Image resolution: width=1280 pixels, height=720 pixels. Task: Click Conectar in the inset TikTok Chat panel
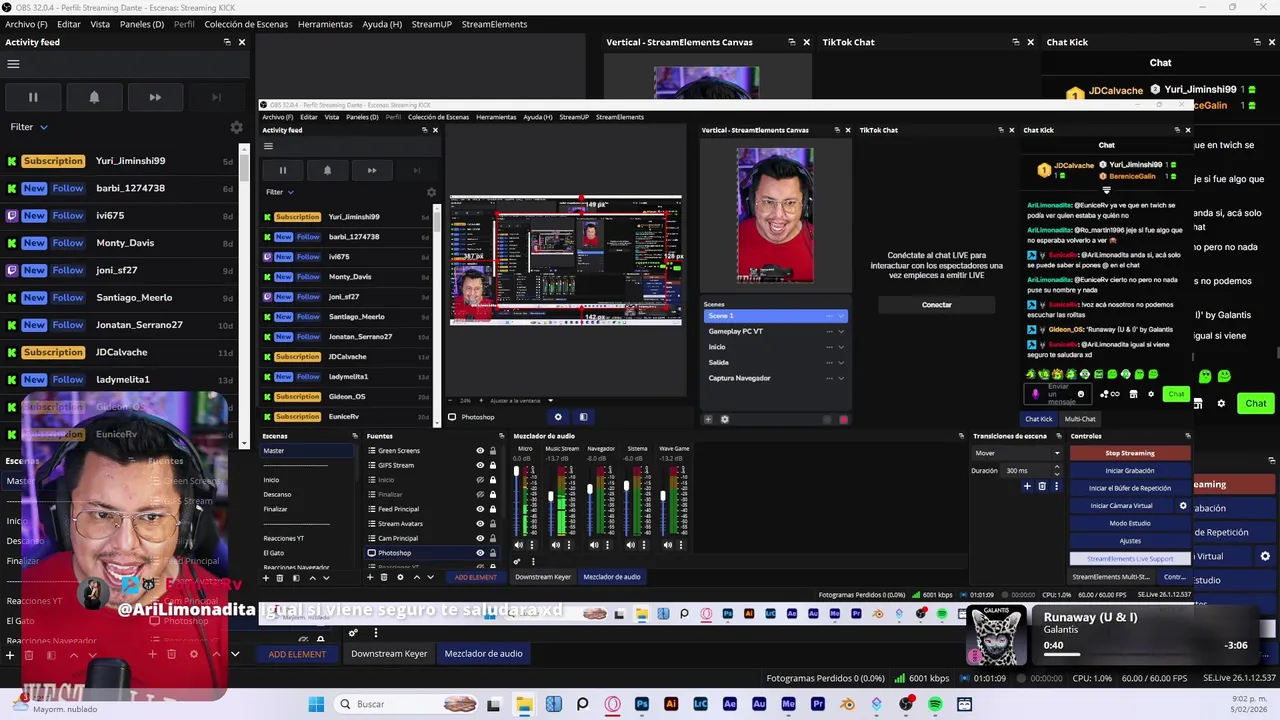(937, 305)
